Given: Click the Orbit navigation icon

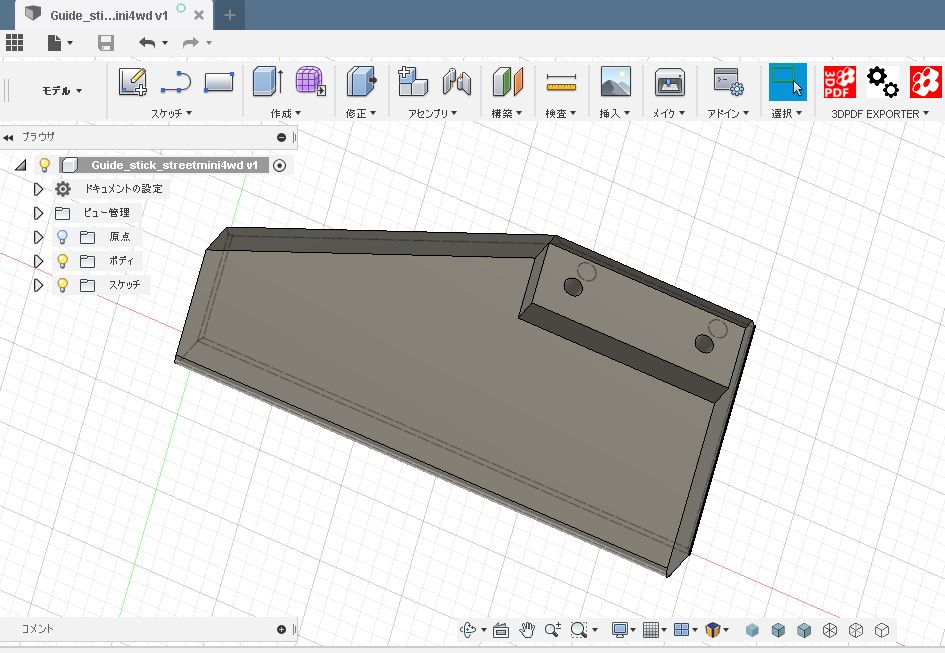Looking at the screenshot, I should point(468,630).
